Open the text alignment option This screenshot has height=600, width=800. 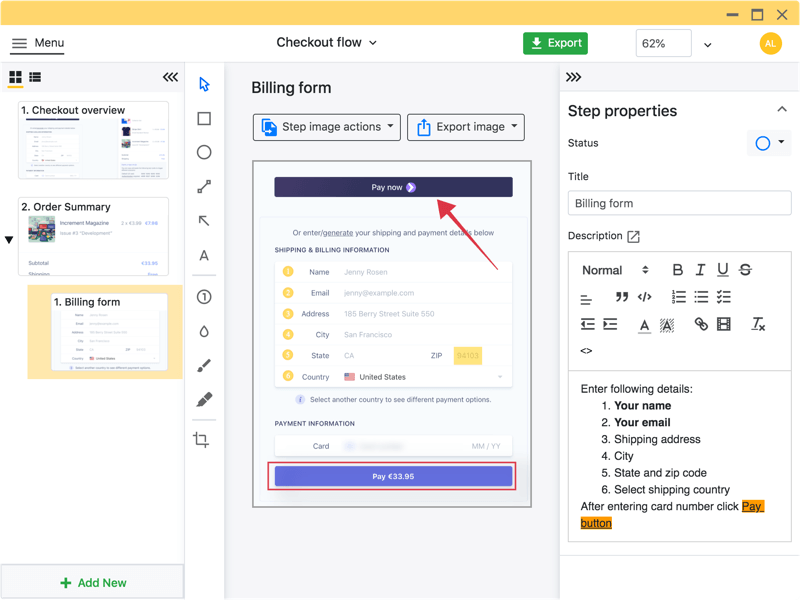click(x=586, y=299)
